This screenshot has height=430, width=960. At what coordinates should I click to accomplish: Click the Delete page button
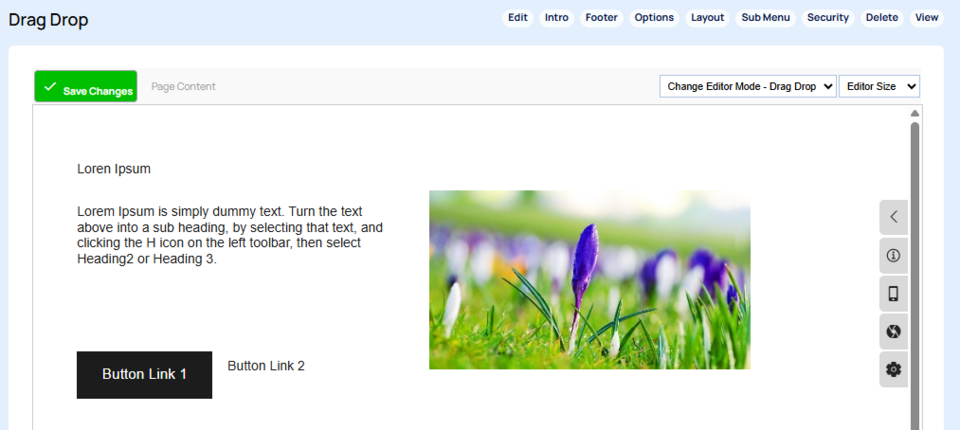tap(882, 18)
